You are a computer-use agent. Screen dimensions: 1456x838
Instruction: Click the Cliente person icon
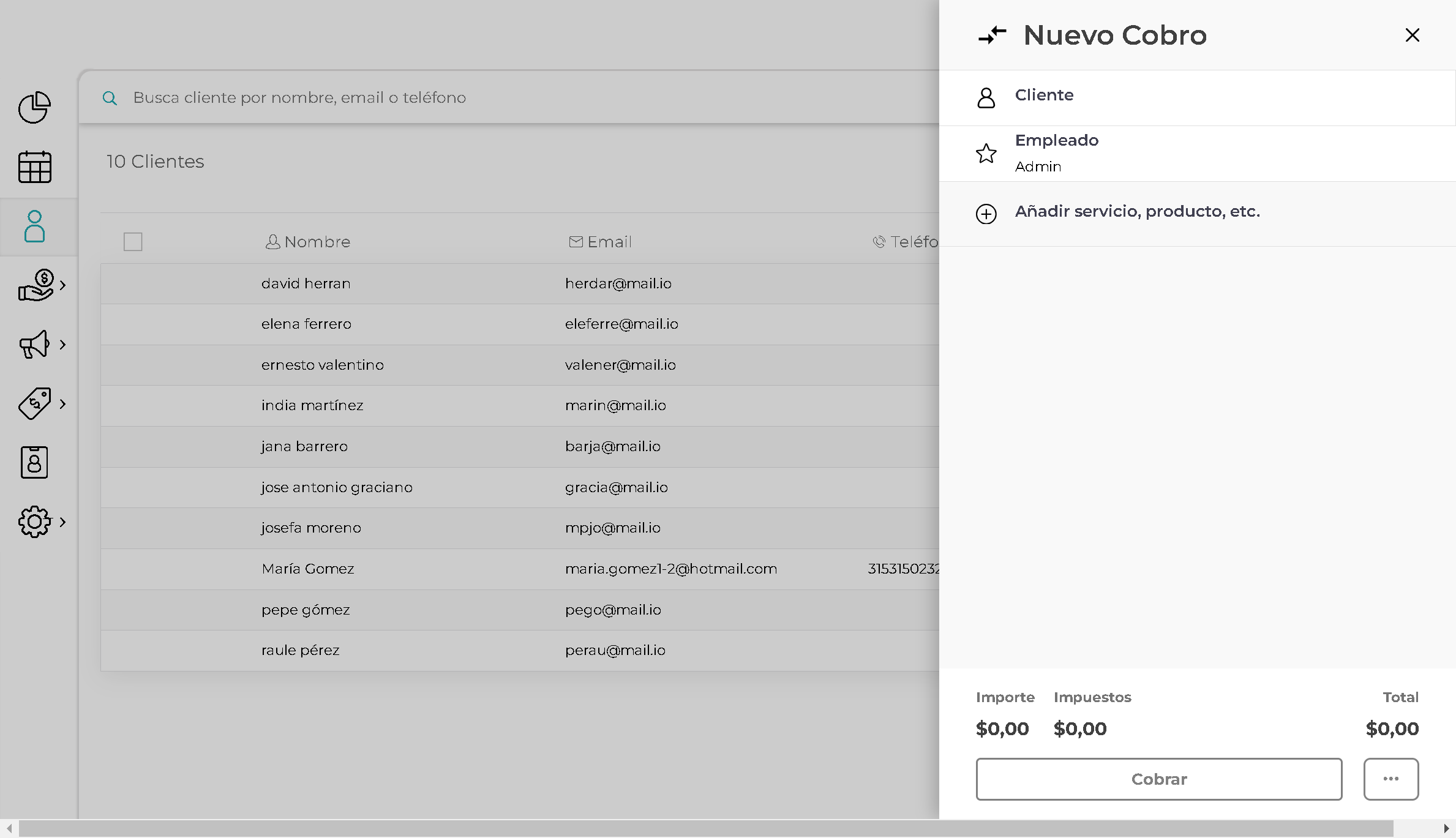(x=986, y=98)
